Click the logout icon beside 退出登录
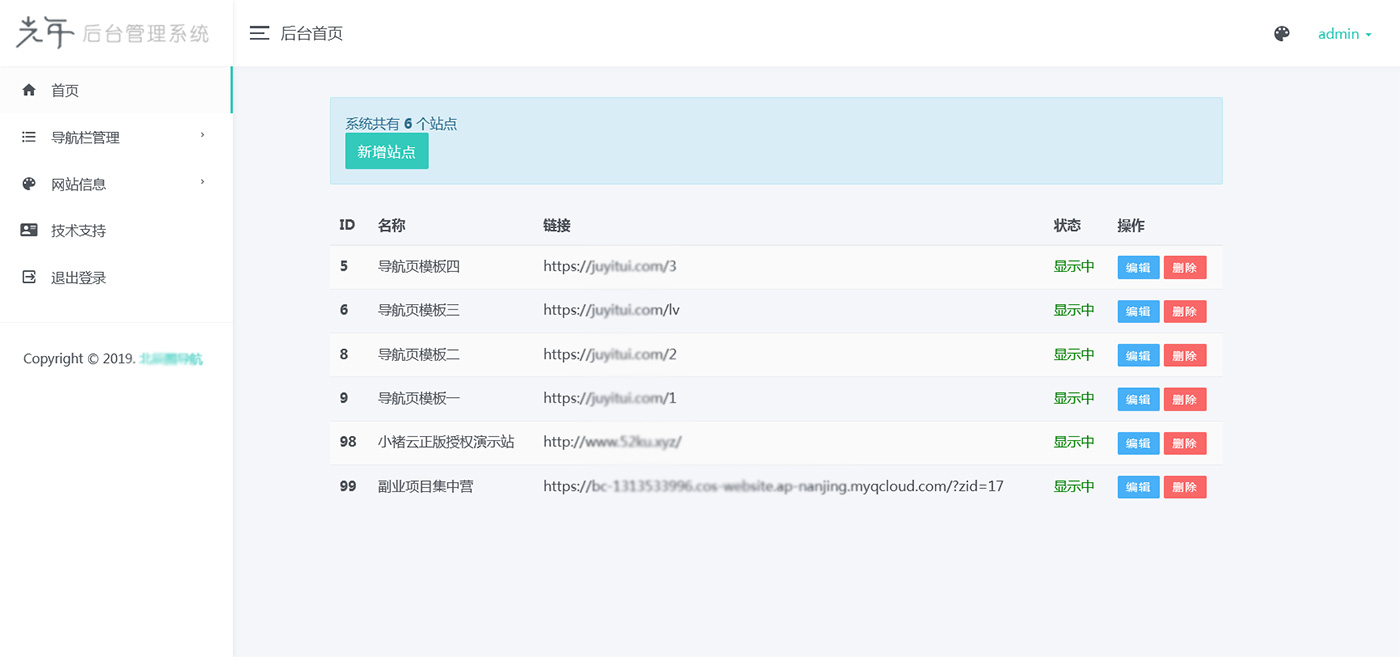Viewport: 1400px width, 657px height. click(x=28, y=277)
